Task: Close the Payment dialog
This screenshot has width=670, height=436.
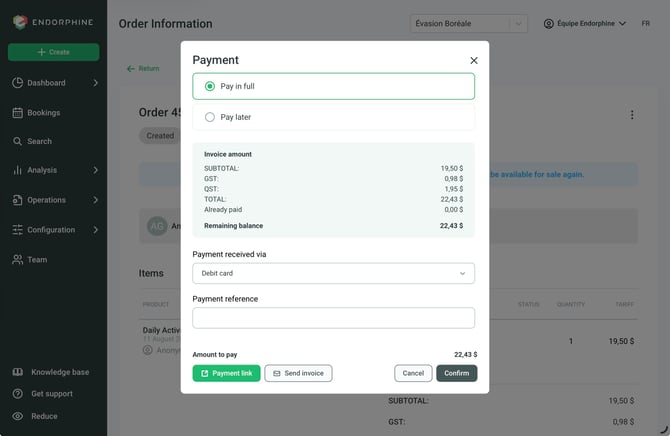Action: [474, 61]
